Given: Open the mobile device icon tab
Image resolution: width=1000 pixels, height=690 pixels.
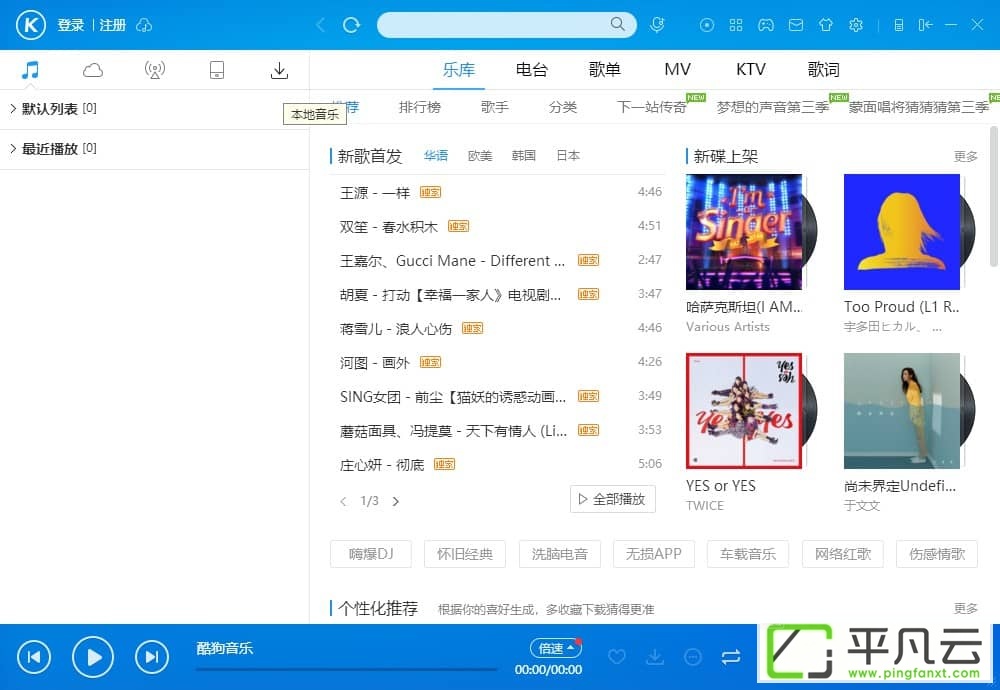Looking at the screenshot, I should pos(217,70).
